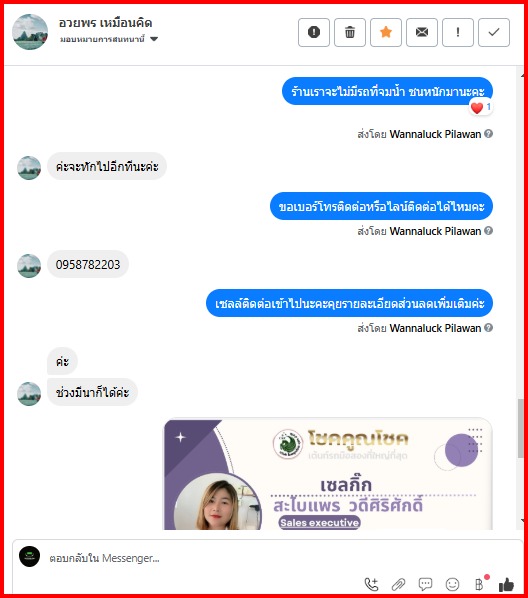
Task: Click the heart reaction on the first message
Action: coord(480,108)
